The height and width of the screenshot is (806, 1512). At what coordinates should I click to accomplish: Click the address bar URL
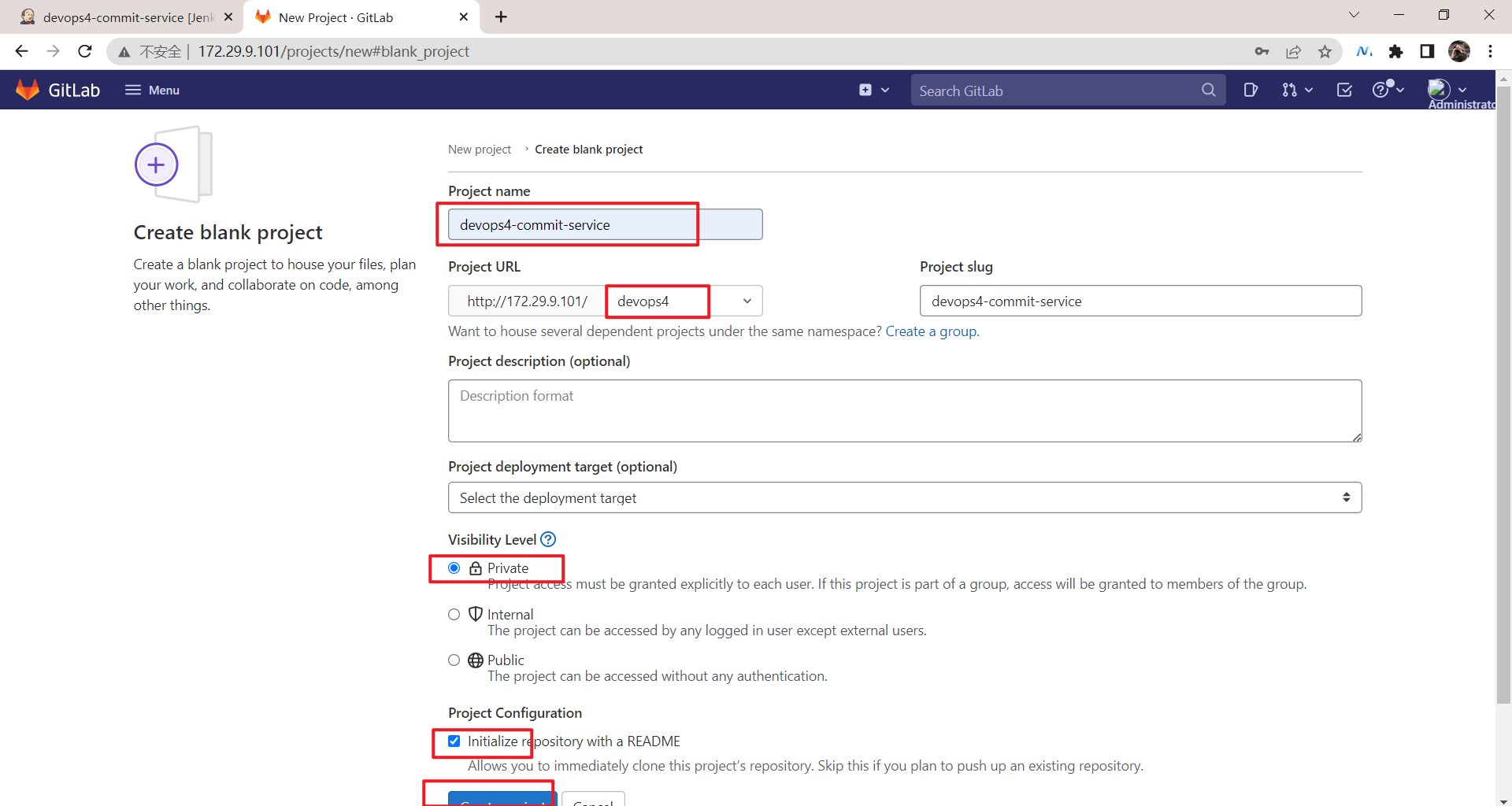(333, 51)
